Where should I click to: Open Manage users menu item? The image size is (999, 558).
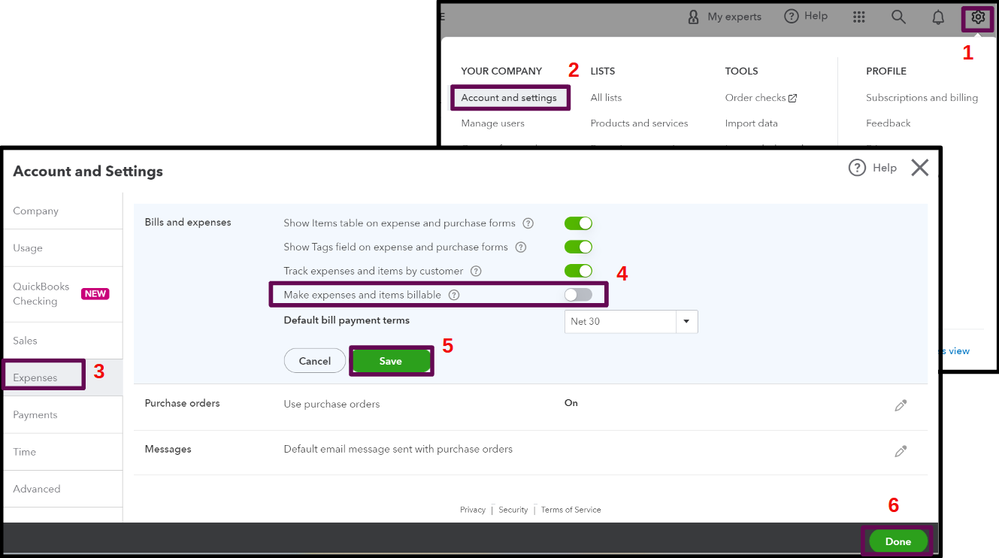point(492,123)
